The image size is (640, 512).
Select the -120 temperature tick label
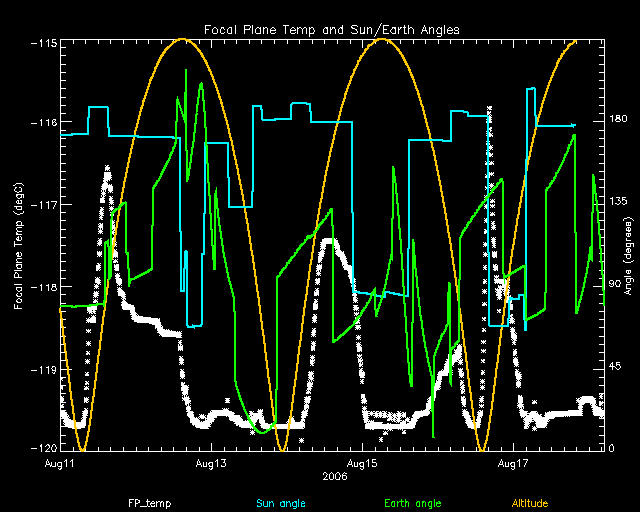[x=42, y=448]
